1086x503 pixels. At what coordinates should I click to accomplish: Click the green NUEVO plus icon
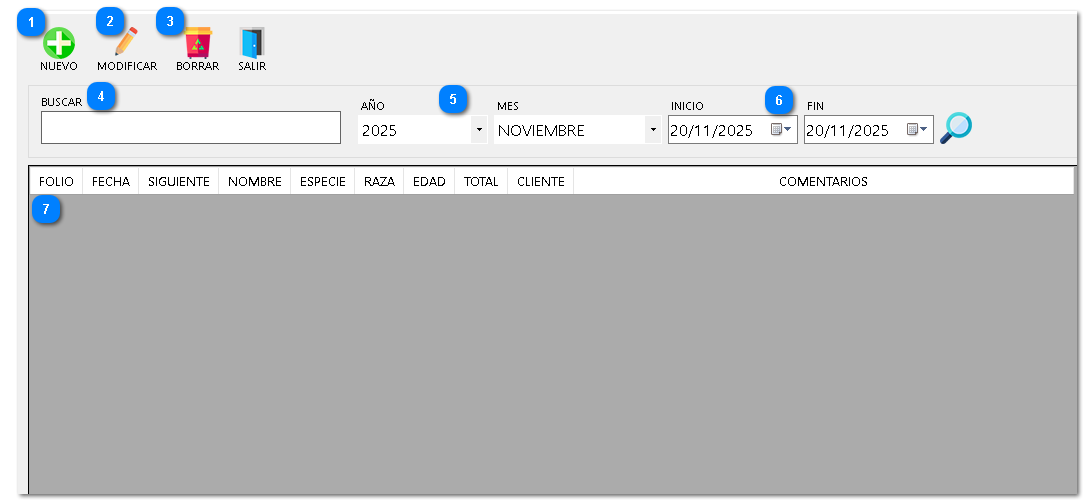coord(58,43)
